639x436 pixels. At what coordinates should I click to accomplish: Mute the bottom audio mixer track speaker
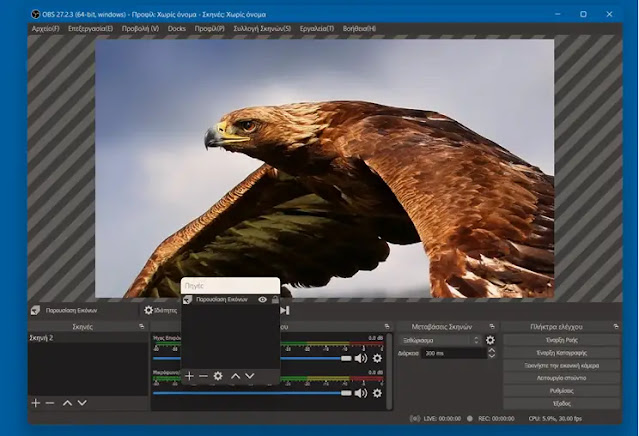tap(360, 393)
